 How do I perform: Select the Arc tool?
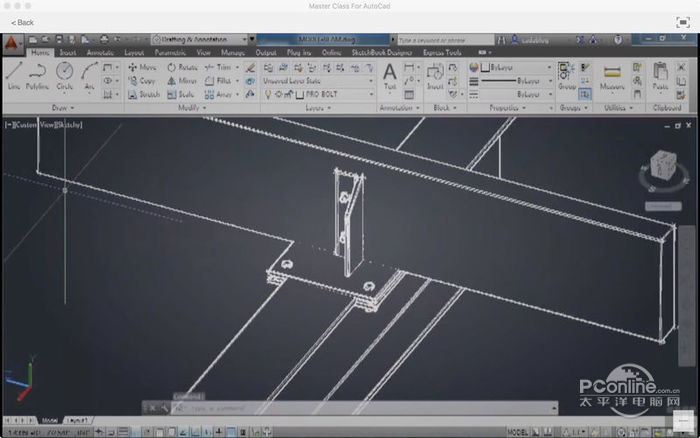click(89, 76)
